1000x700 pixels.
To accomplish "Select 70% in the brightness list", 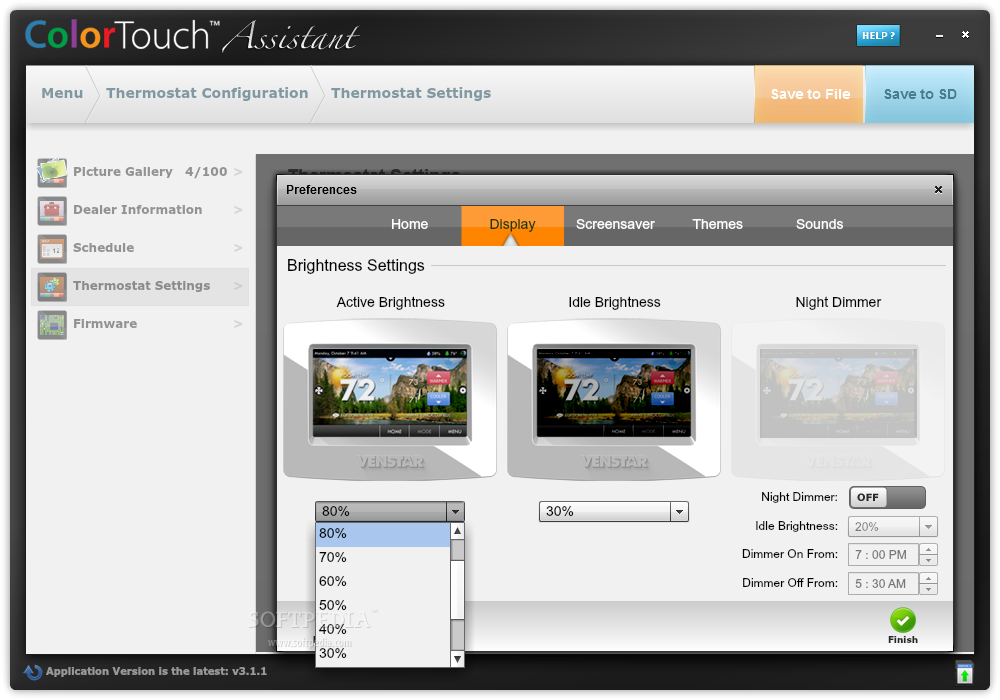I will [383, 558].
